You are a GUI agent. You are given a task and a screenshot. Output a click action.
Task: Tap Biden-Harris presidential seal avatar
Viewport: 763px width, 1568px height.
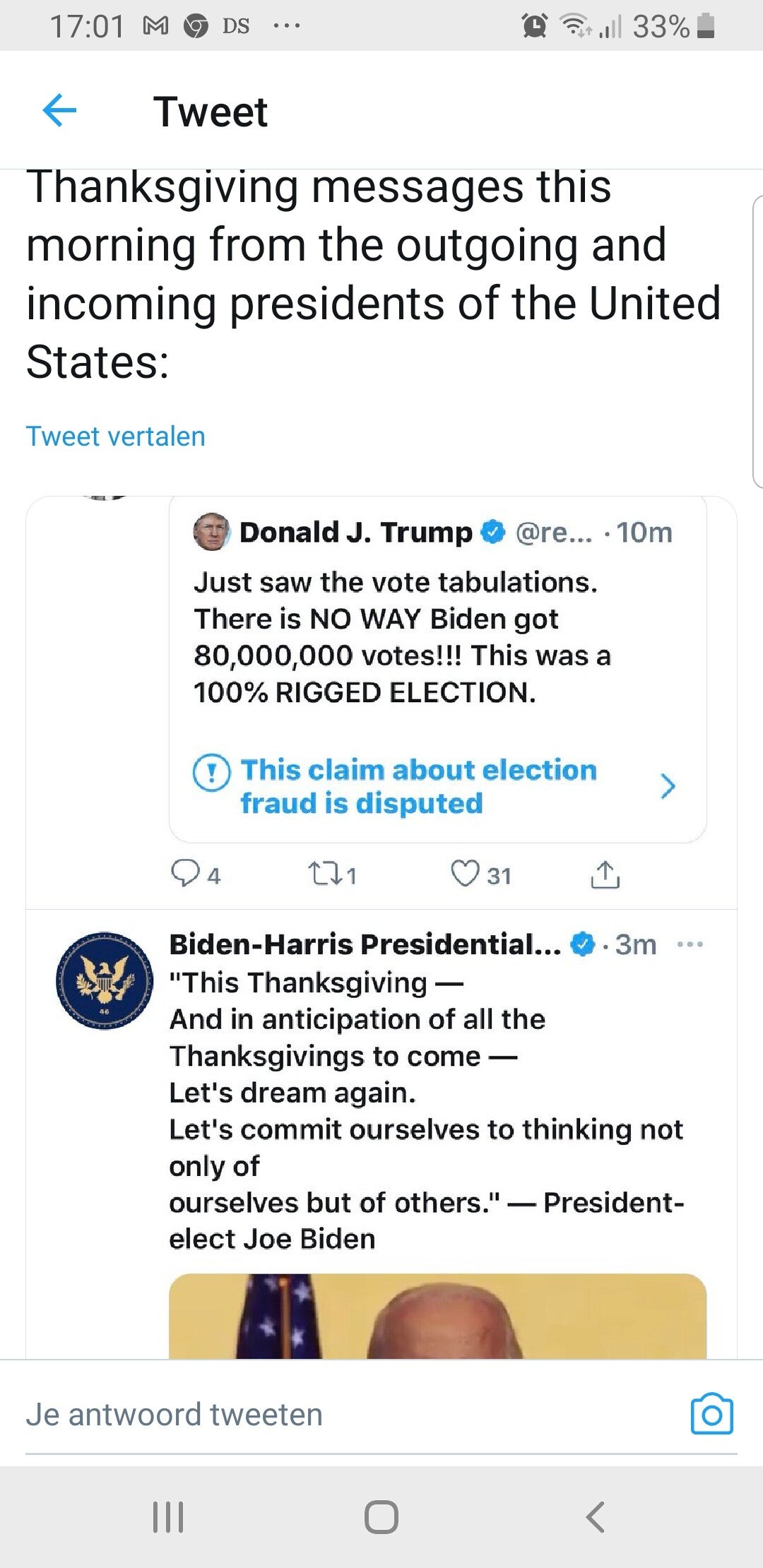105,980
